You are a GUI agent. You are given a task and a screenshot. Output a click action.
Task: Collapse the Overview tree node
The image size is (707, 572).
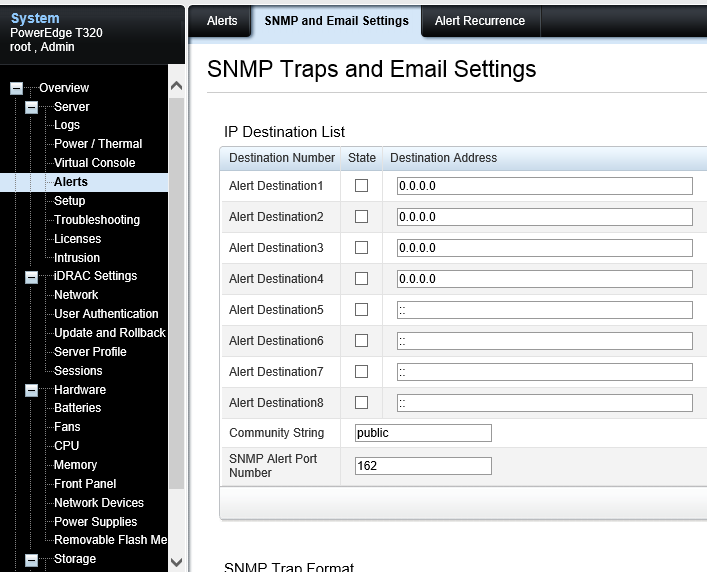click(x=16, y=88)
